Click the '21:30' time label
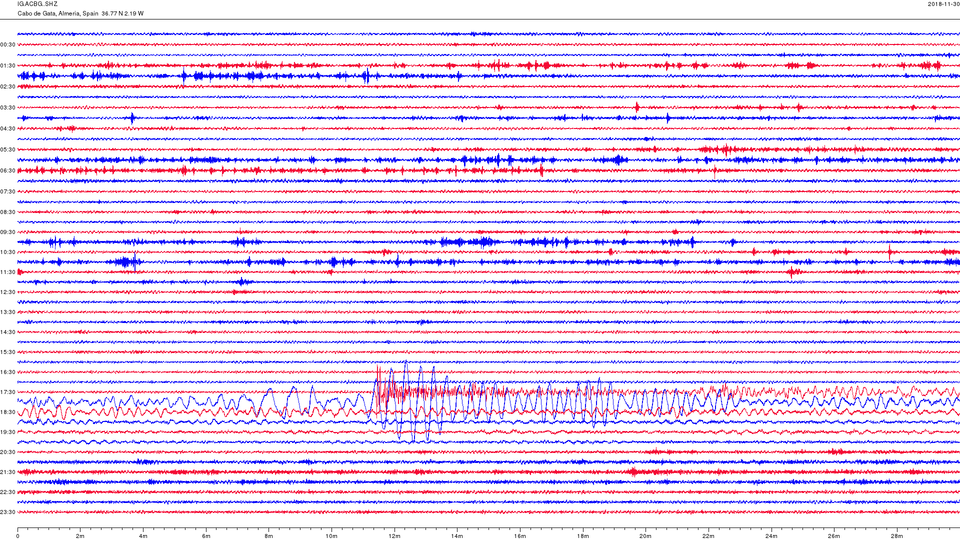This screenshot has height=540, width=960. [8, 472]
